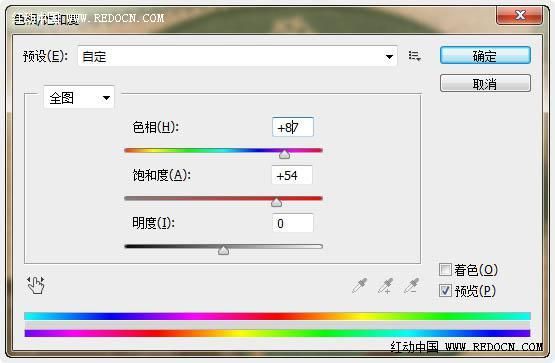
Task: Click the 色相 value field showing +87
Action: pos(293,127)
